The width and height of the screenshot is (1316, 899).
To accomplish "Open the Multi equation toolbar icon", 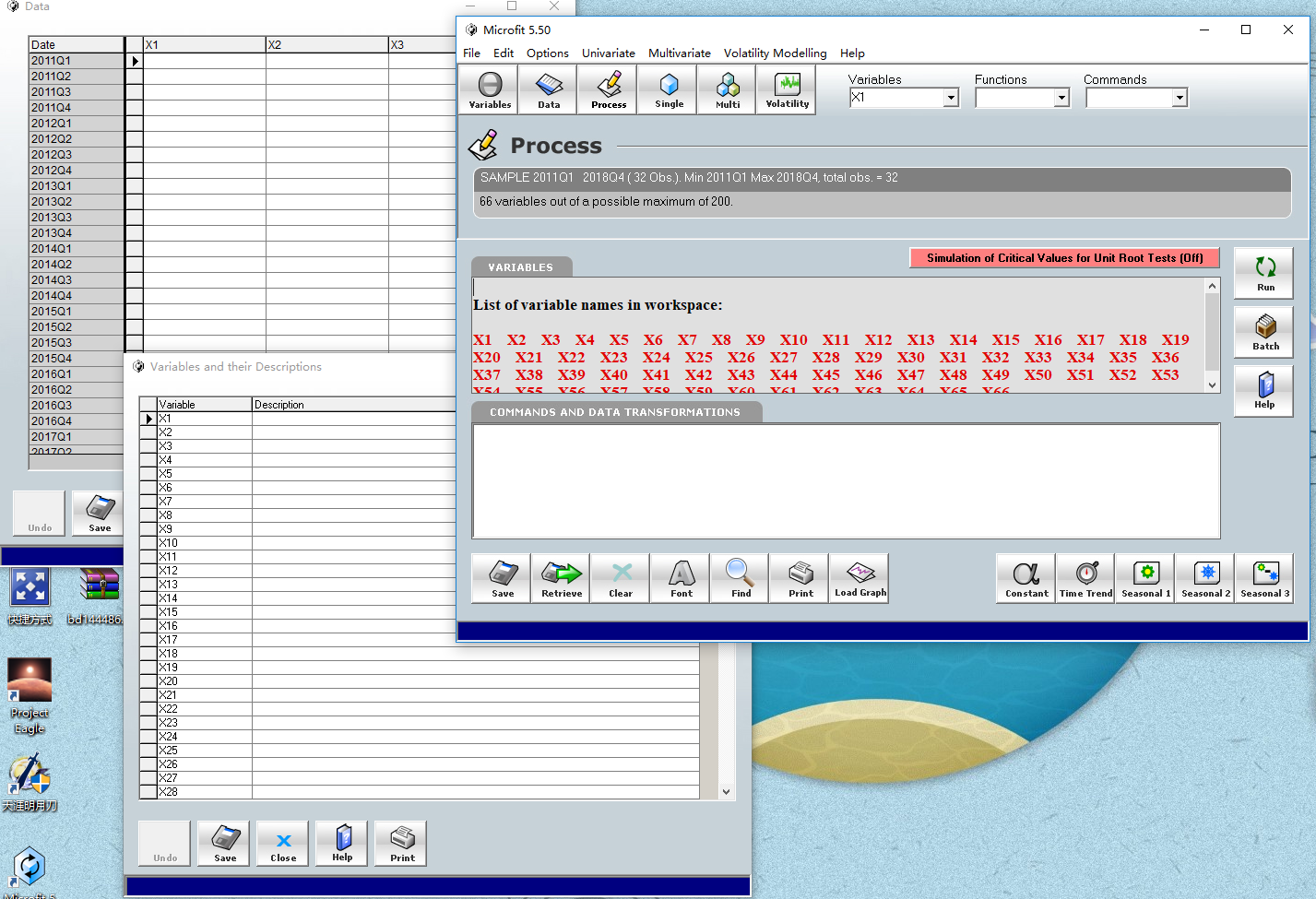I will pos(728,89).
